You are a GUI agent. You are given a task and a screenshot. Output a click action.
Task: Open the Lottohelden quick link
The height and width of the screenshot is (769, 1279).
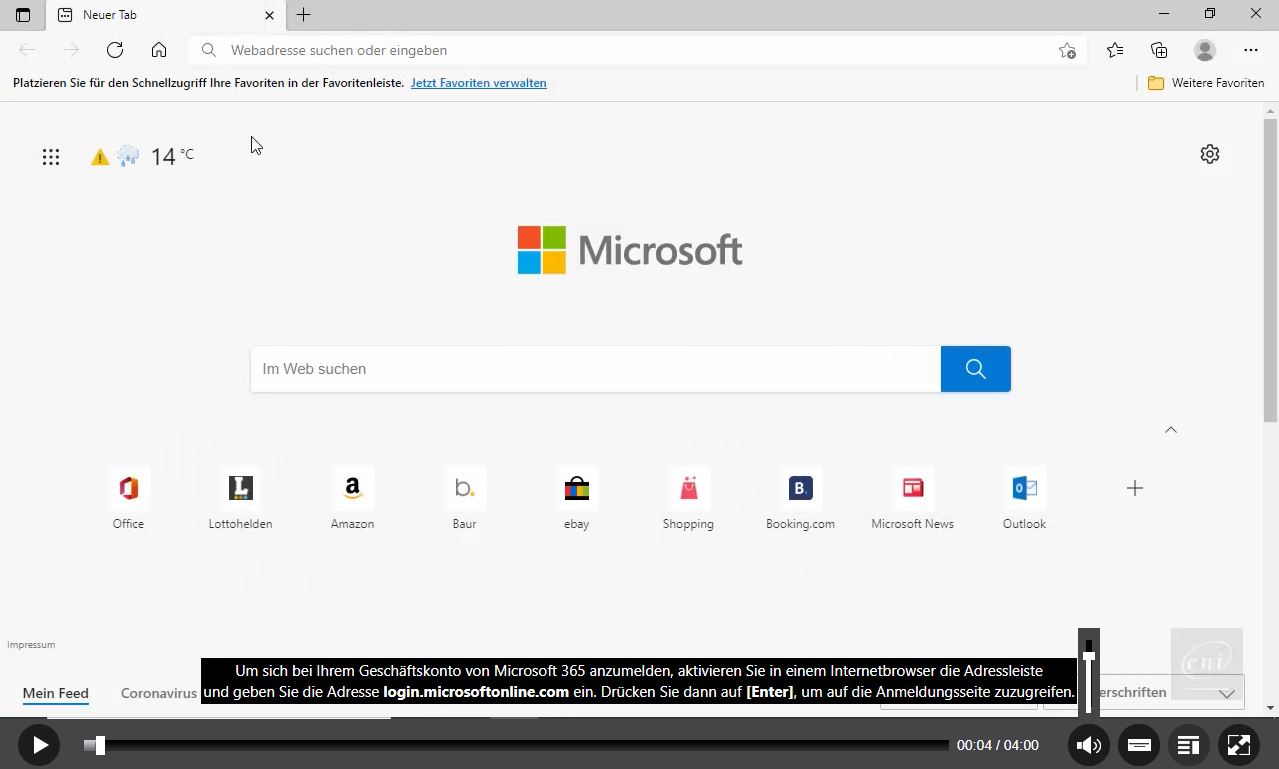(240, 499)
